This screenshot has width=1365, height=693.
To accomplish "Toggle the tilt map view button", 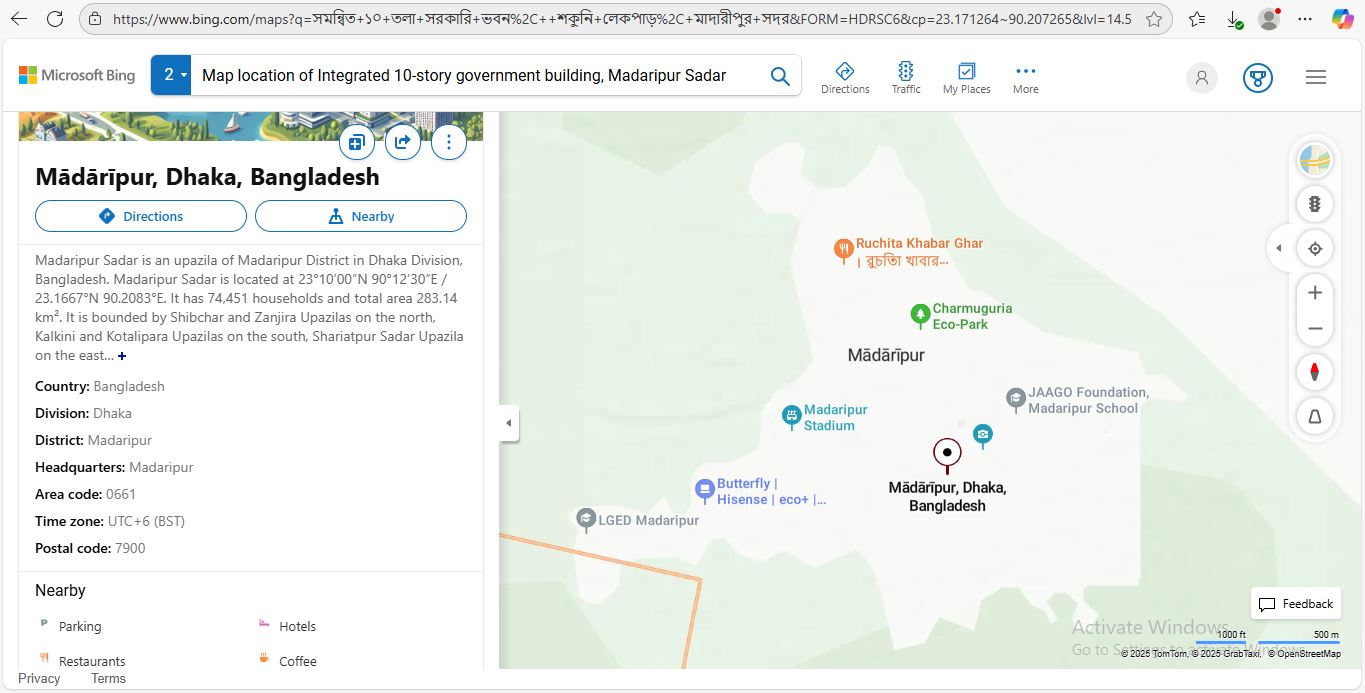I will click(1315, 416).
